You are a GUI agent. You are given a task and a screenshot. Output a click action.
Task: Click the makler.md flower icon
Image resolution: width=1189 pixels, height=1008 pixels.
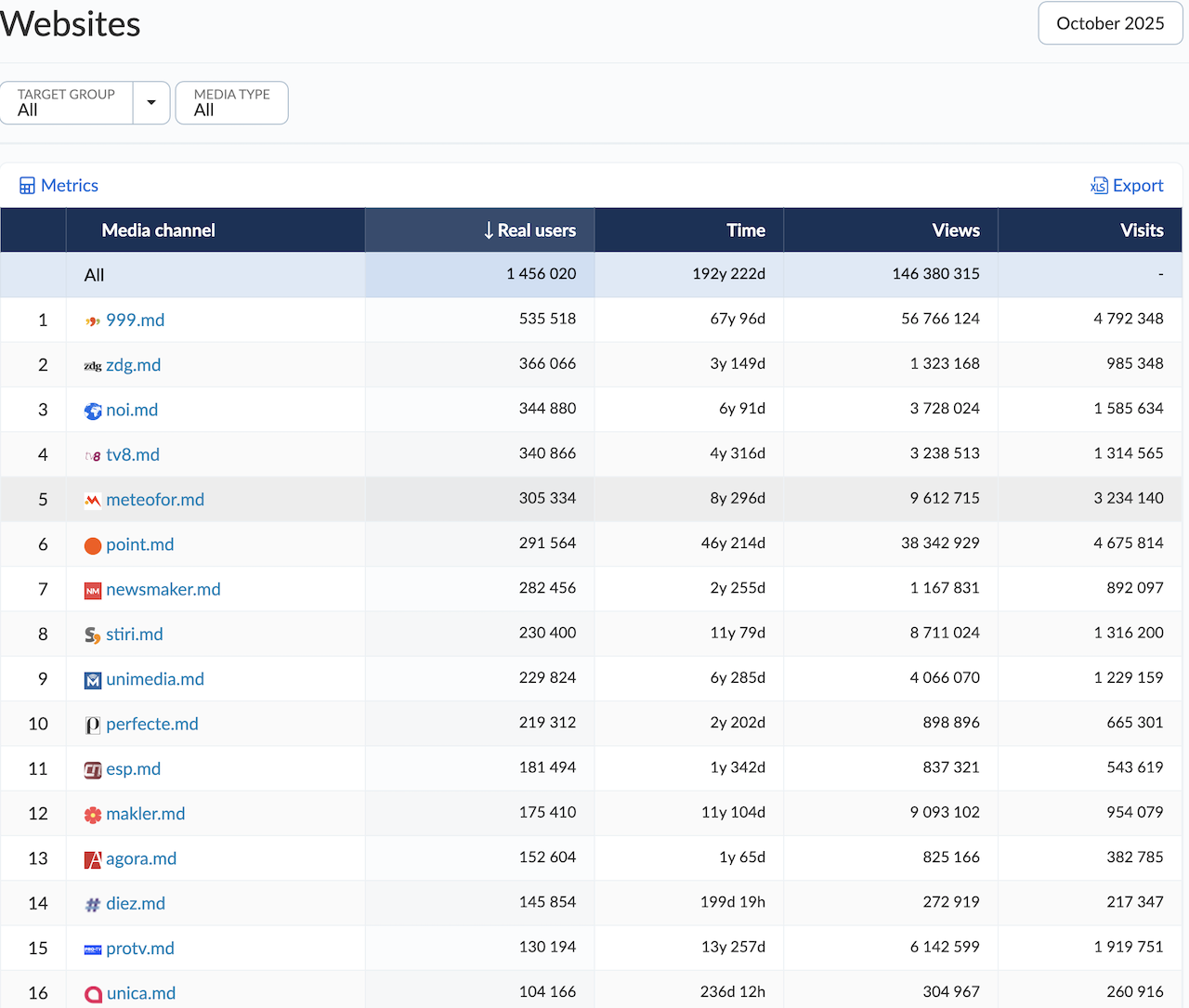(93, 815)
